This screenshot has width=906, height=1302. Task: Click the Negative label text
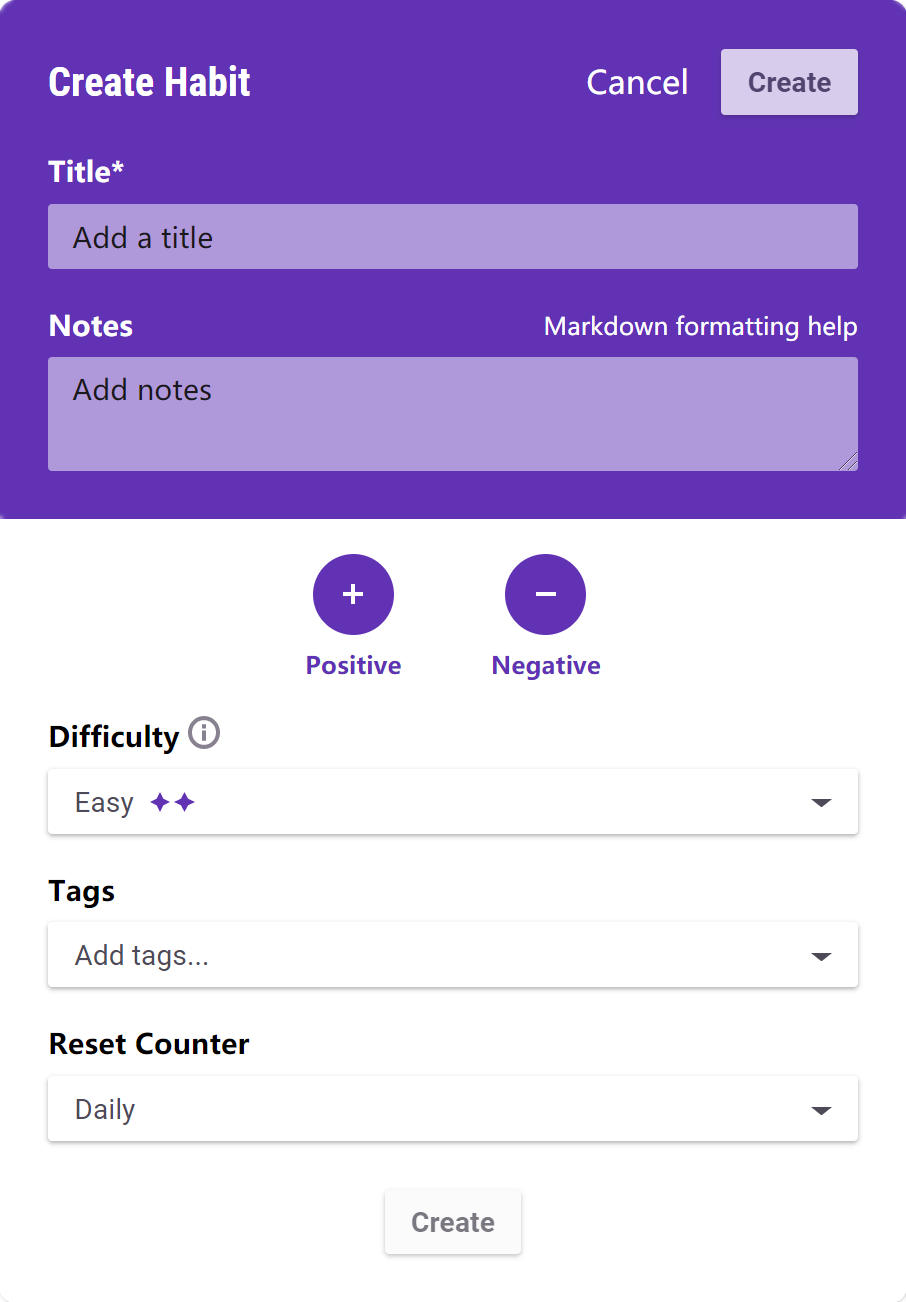coord(546,666)
